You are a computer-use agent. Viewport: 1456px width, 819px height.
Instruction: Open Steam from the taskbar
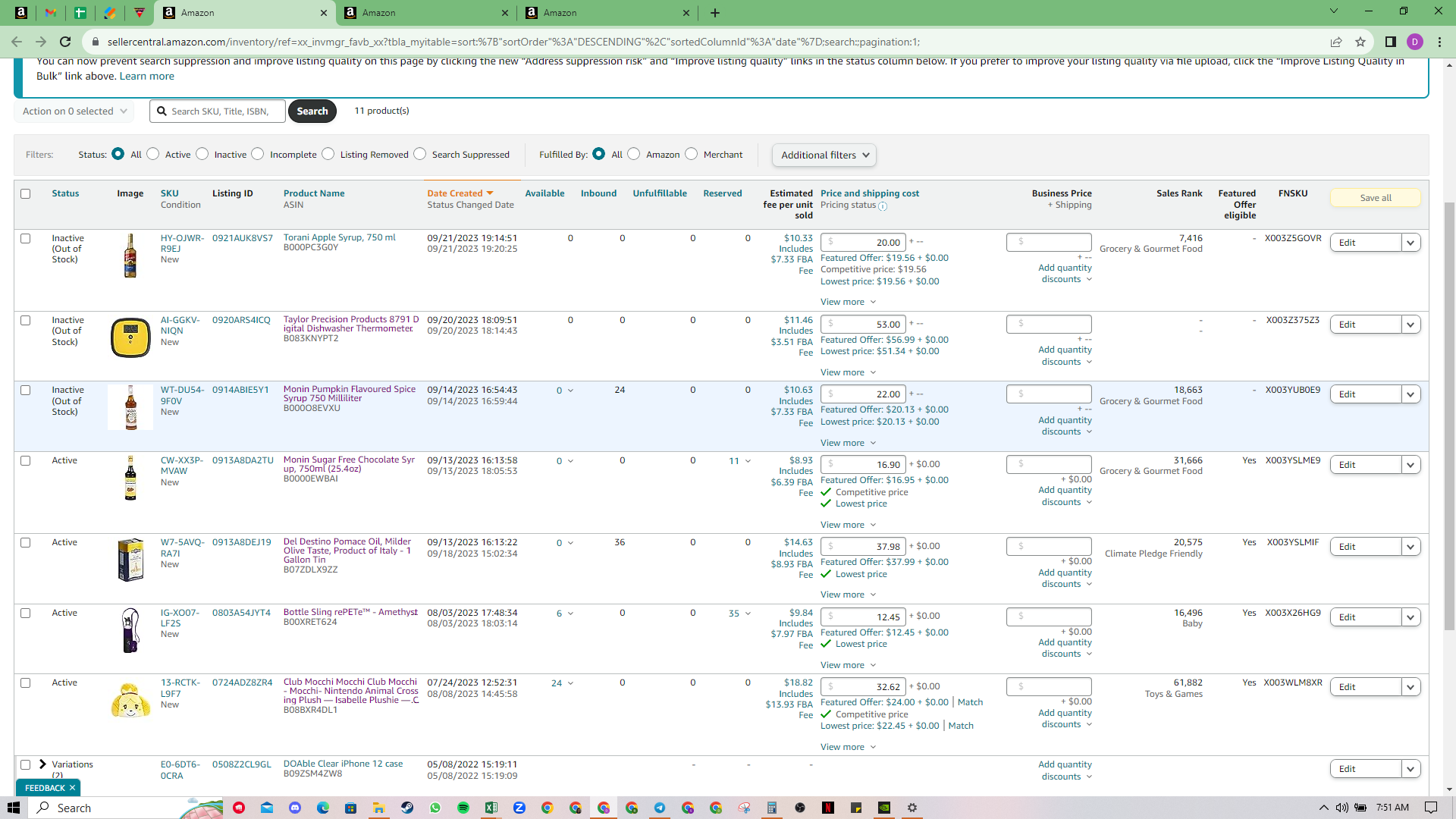407,808
